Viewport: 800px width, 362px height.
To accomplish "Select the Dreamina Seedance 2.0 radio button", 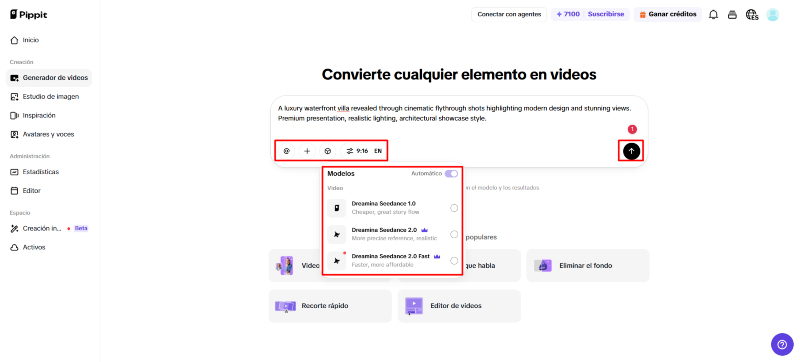I will pos(454,234).
